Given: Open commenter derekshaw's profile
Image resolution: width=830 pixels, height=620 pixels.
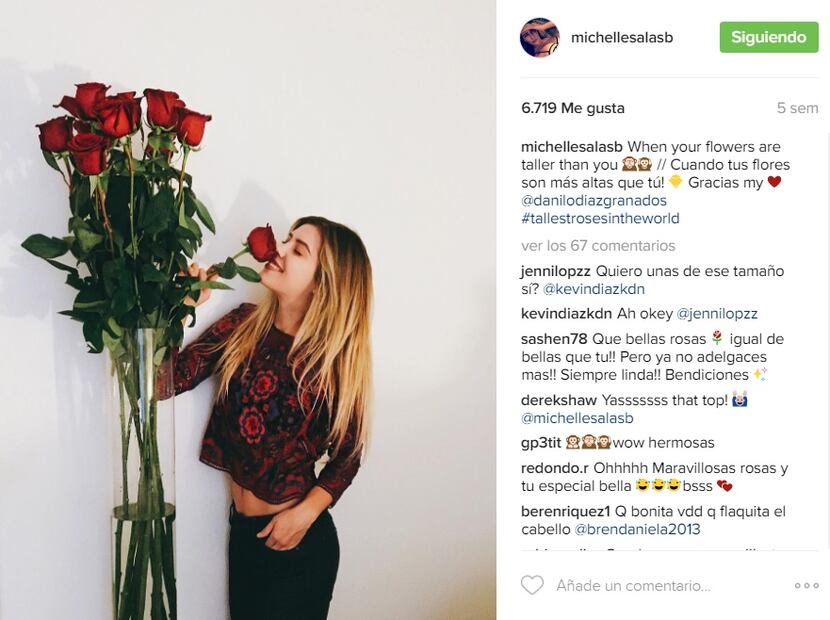Looking at the screenshot, I should click(559, 400).
